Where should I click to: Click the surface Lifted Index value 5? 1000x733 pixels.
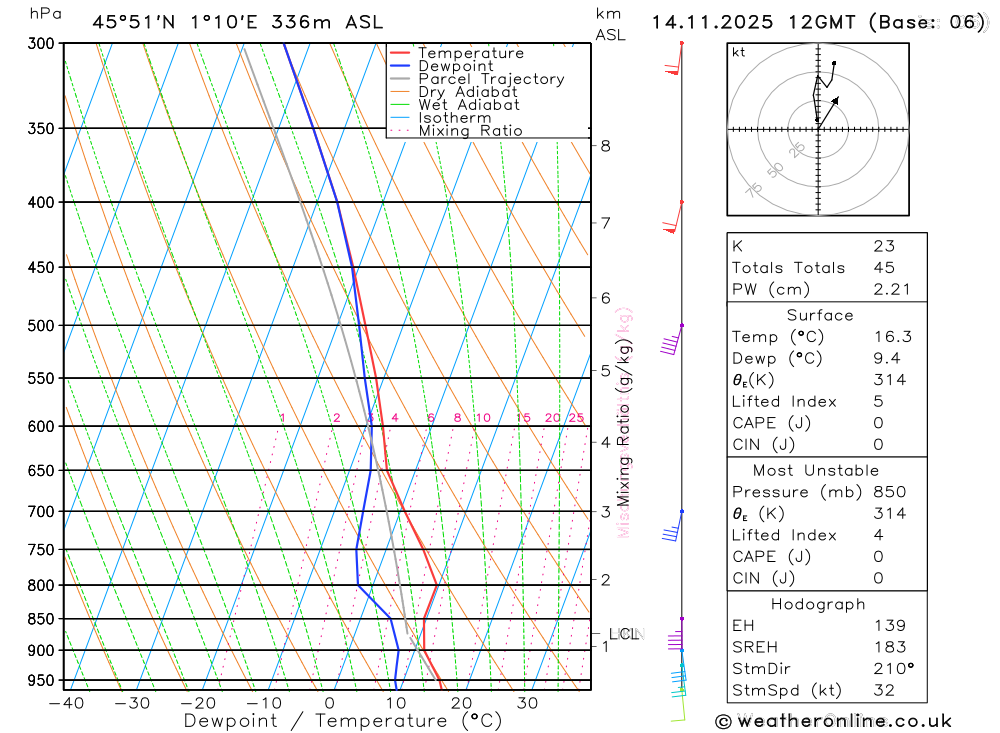click(x=878, y=401)
